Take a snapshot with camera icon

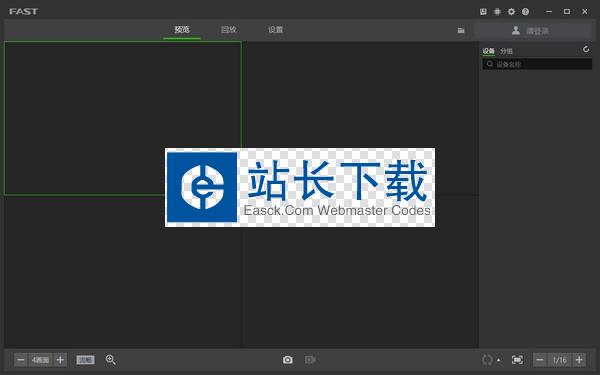pos(288,360)
